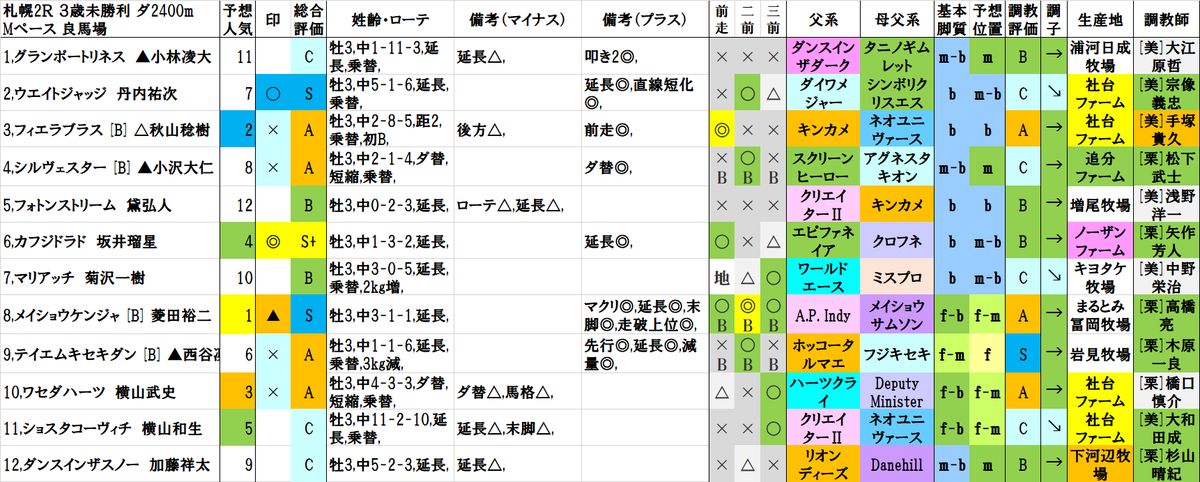Click breeder 追分ファーム cell
The image size is (1200, 482).
pyautogui.click(x=1102, y=167)
